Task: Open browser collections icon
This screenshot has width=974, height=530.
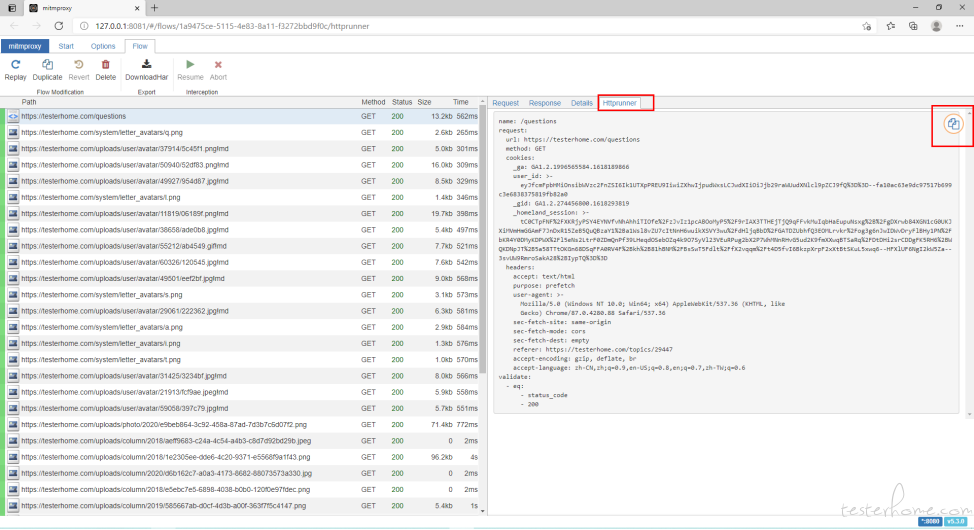Action: 913,26
